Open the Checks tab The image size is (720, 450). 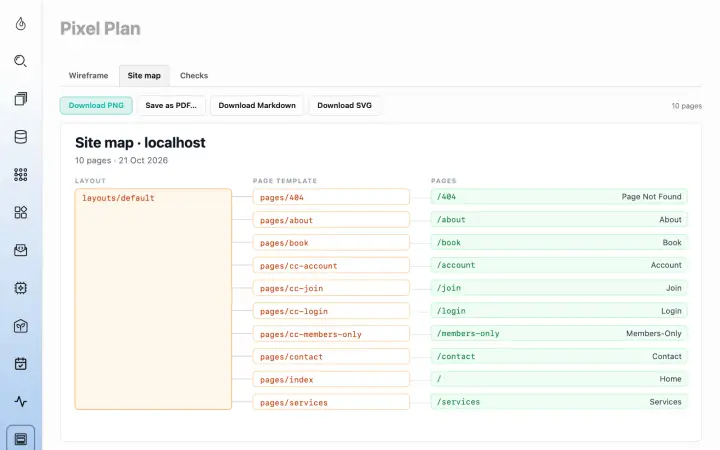tap(194, 75)
